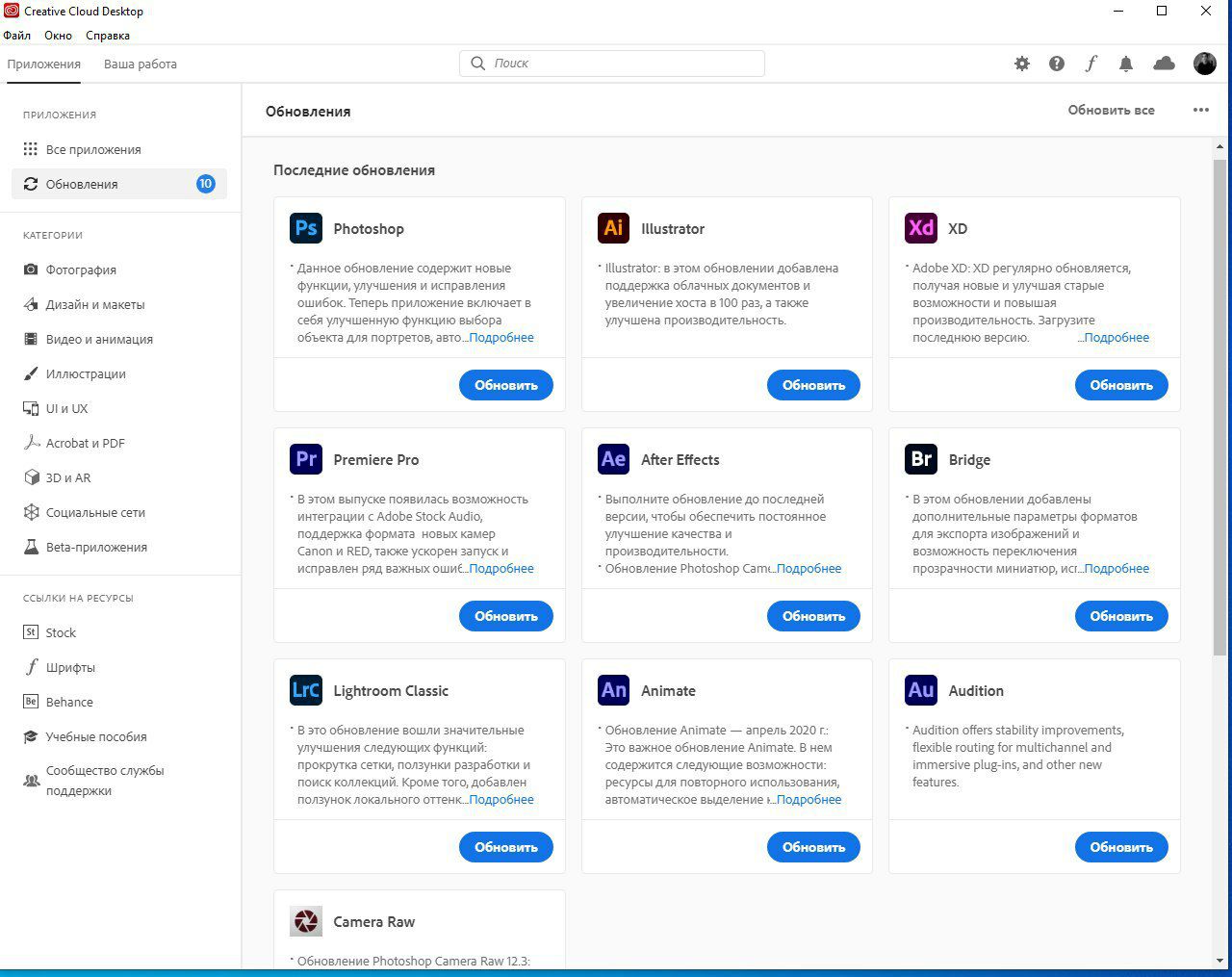Update Premiere Pro with Обновить button

[506, 616]
